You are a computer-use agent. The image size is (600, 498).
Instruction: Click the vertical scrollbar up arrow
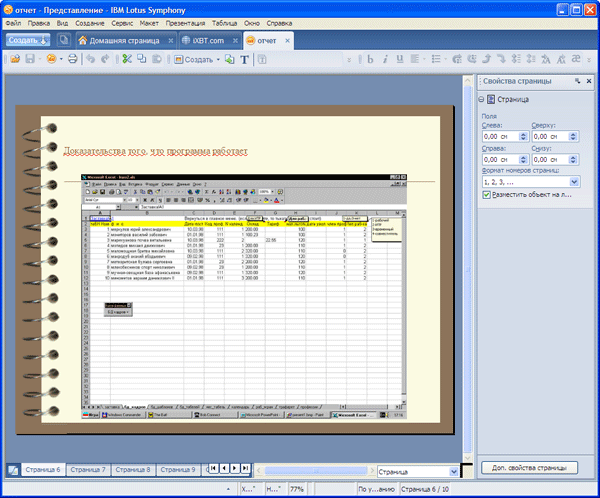coord(468,80)
